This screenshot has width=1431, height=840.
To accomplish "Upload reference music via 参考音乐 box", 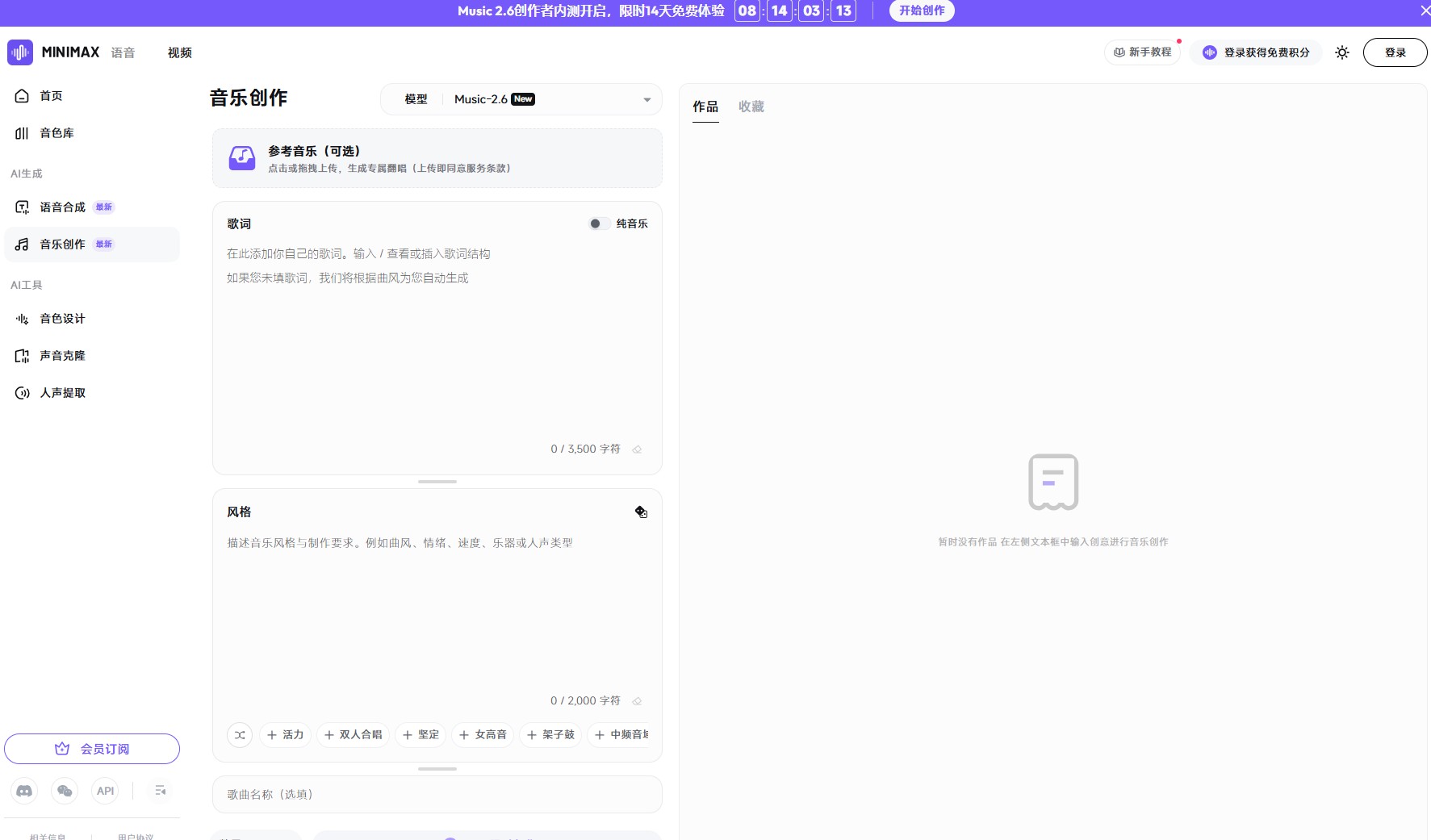I will pos(437,159).
